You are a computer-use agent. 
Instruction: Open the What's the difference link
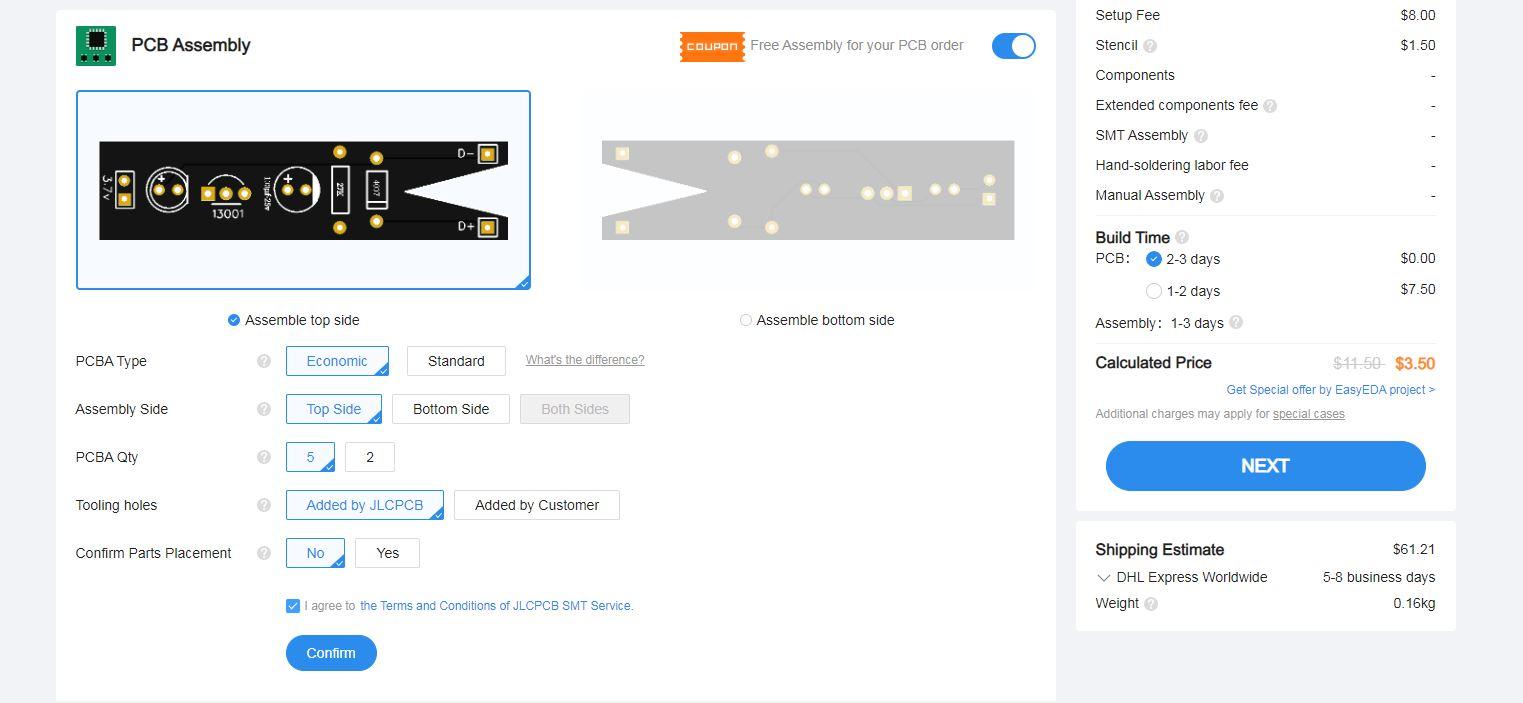coord(585,360)
